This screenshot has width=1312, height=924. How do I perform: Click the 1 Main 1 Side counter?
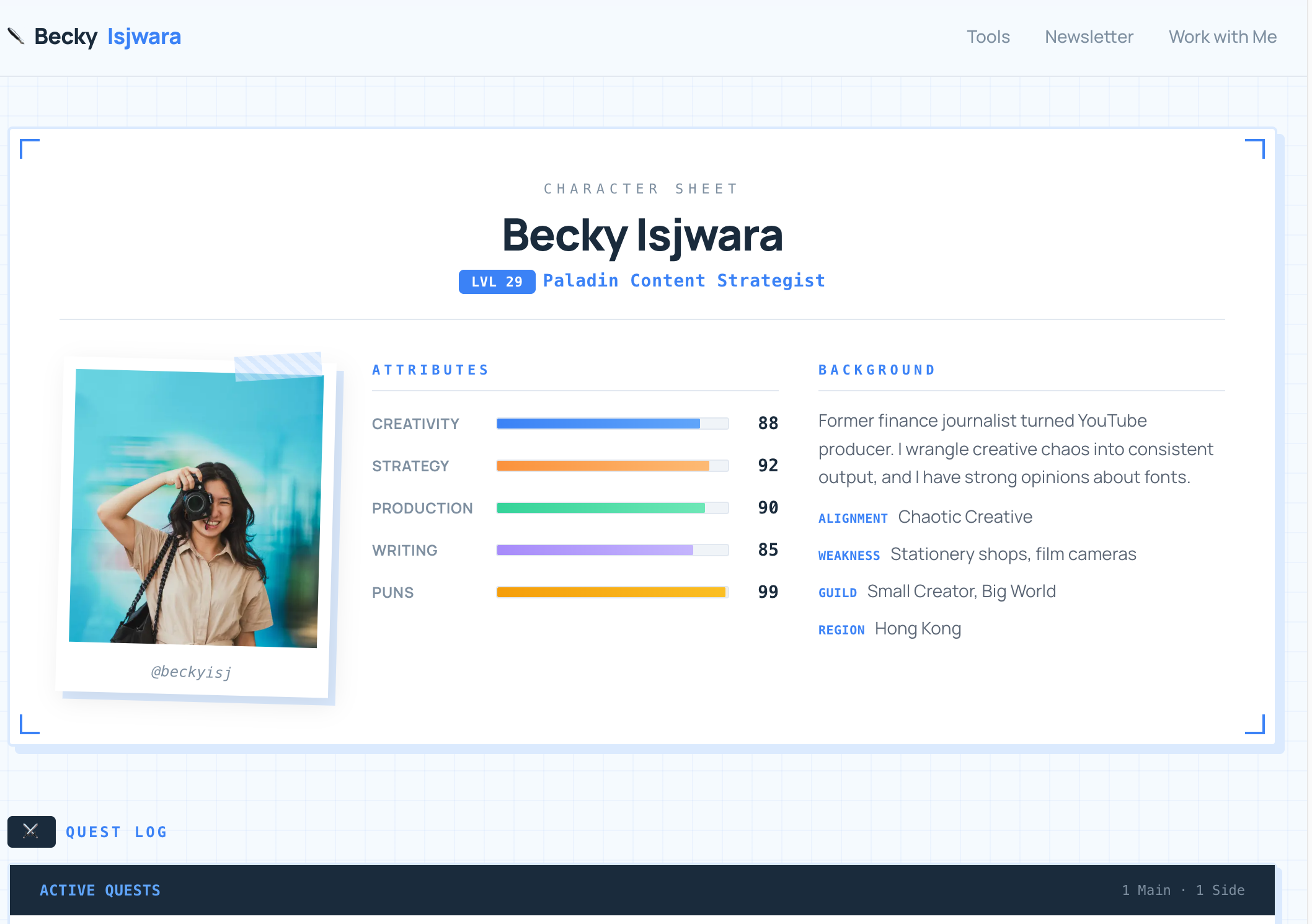[x=1182, y=890]
